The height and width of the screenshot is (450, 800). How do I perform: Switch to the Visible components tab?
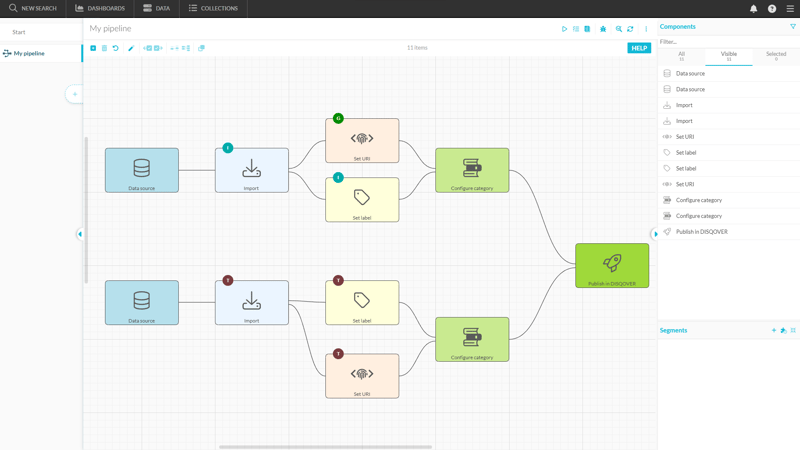729,56
